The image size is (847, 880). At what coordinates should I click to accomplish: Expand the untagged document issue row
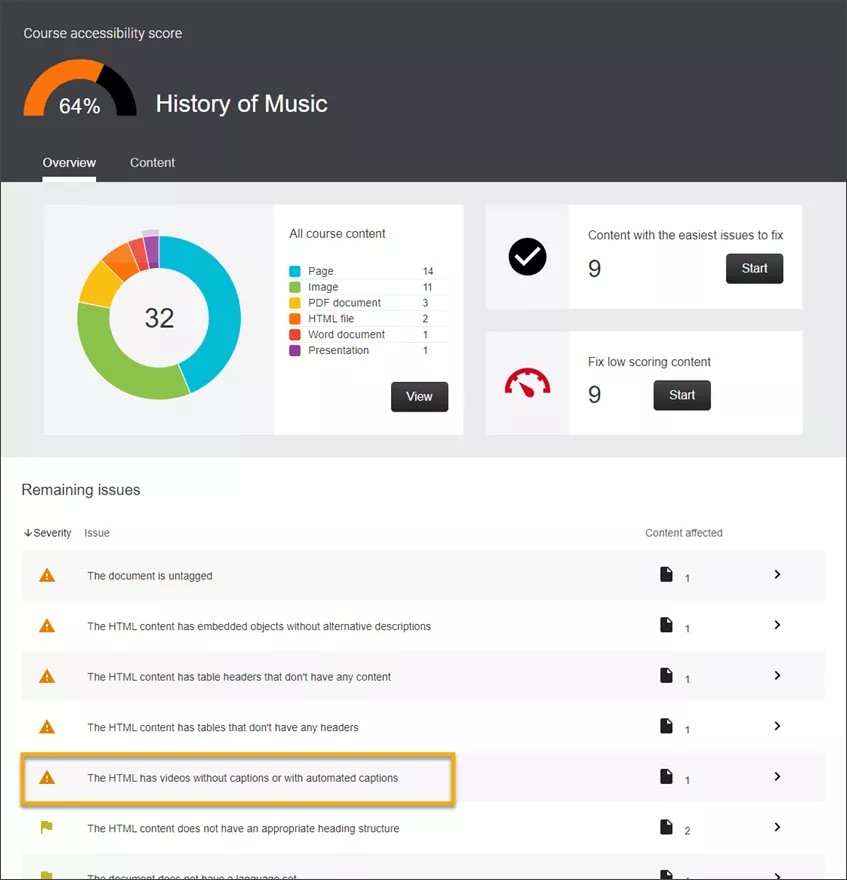pyautogui.click(x=777, y=574)
